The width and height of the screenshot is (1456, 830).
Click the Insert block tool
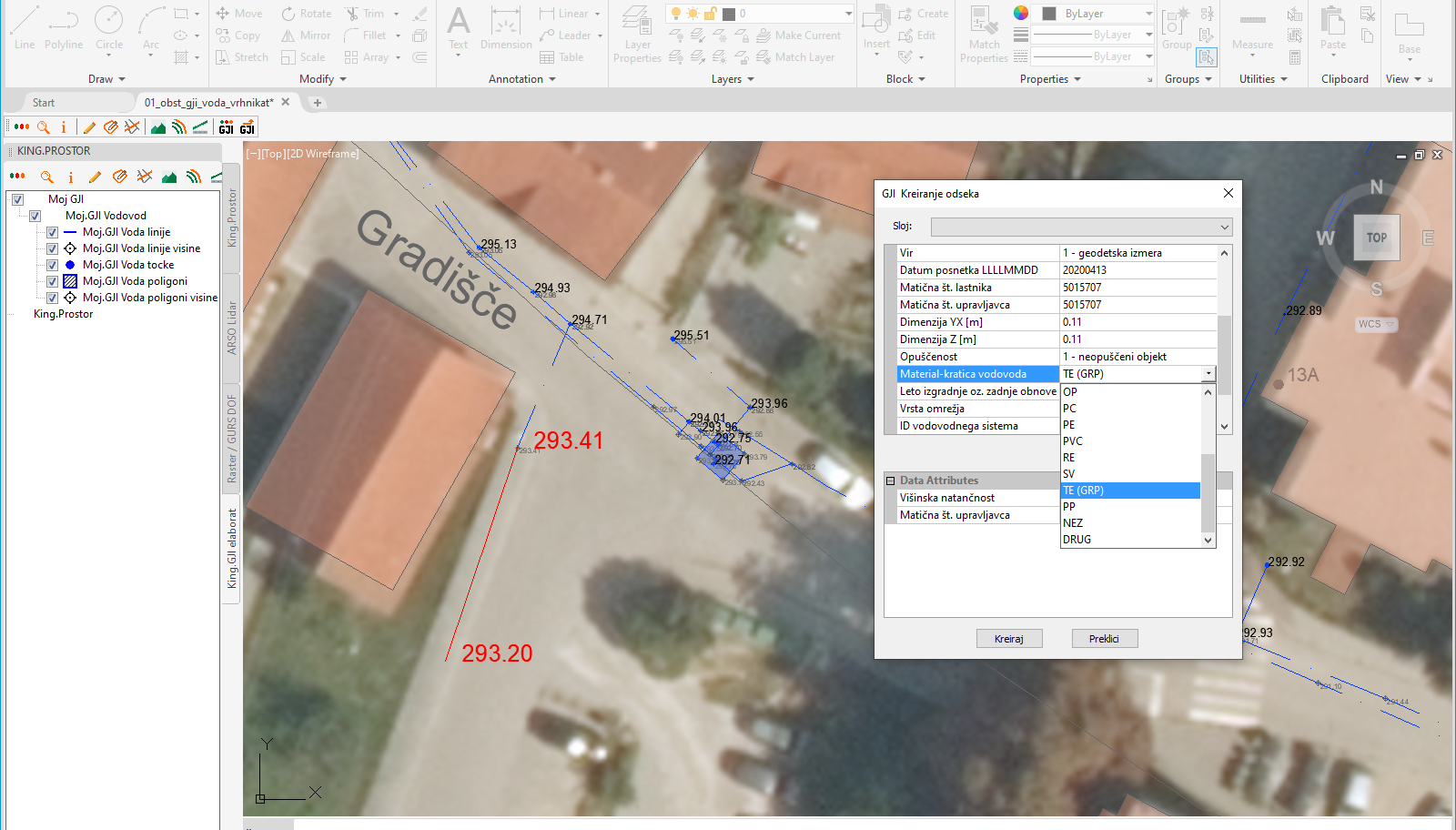(876, 29)
